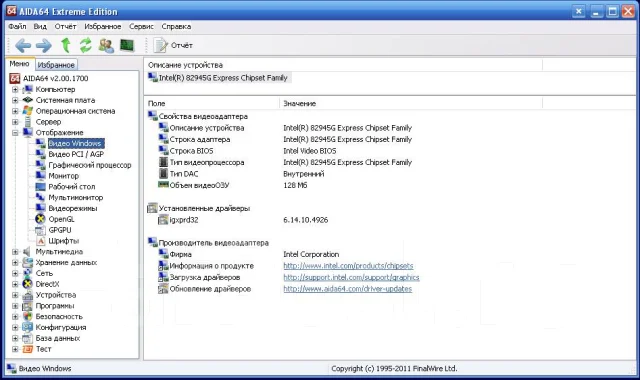Open the intel.com/products/chipsets link
This screenshot has height=380, width=640.
click(348, 266)
